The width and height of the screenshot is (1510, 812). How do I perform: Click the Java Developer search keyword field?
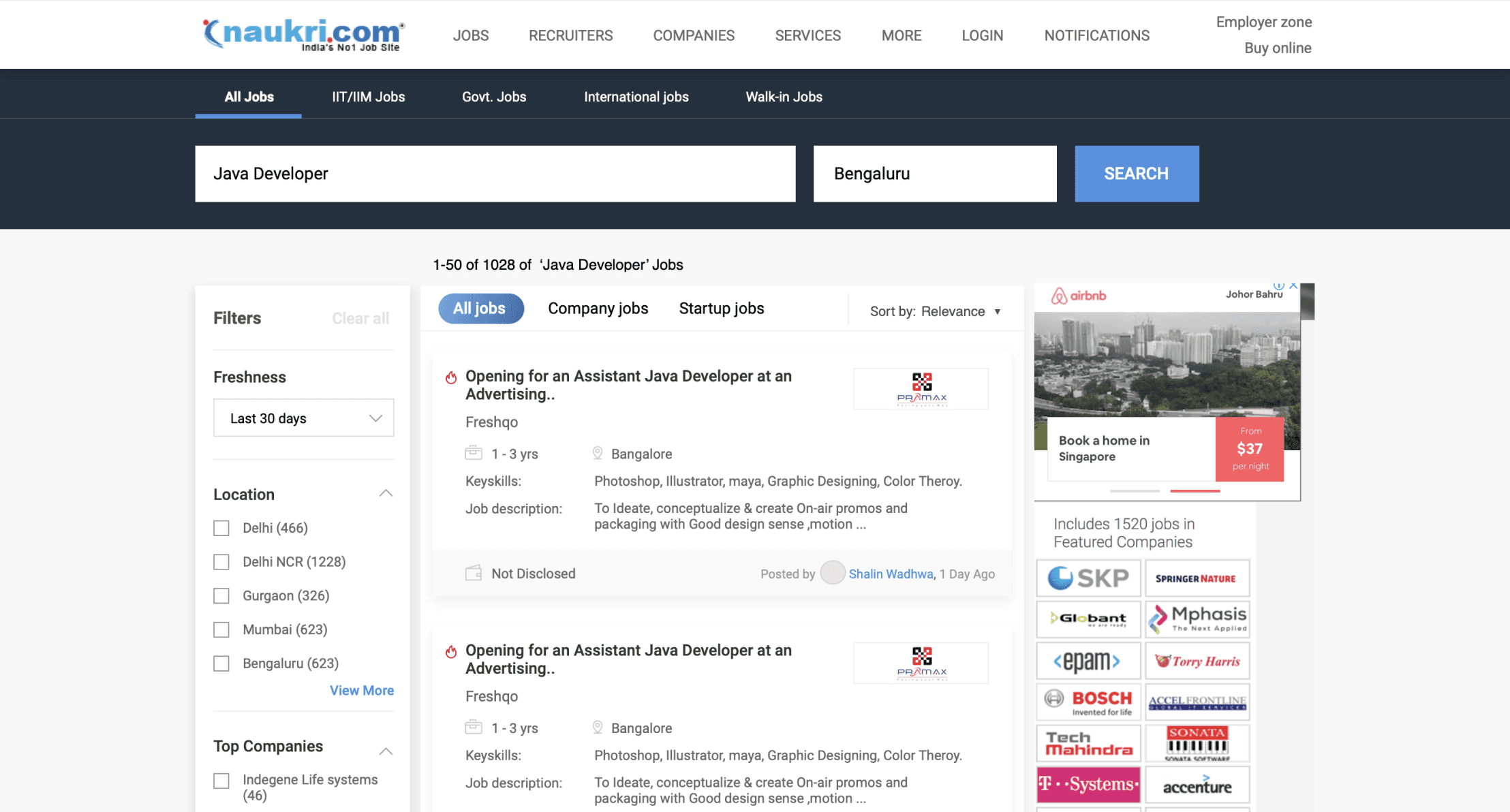pyautogui.click(x=495, y=174)
